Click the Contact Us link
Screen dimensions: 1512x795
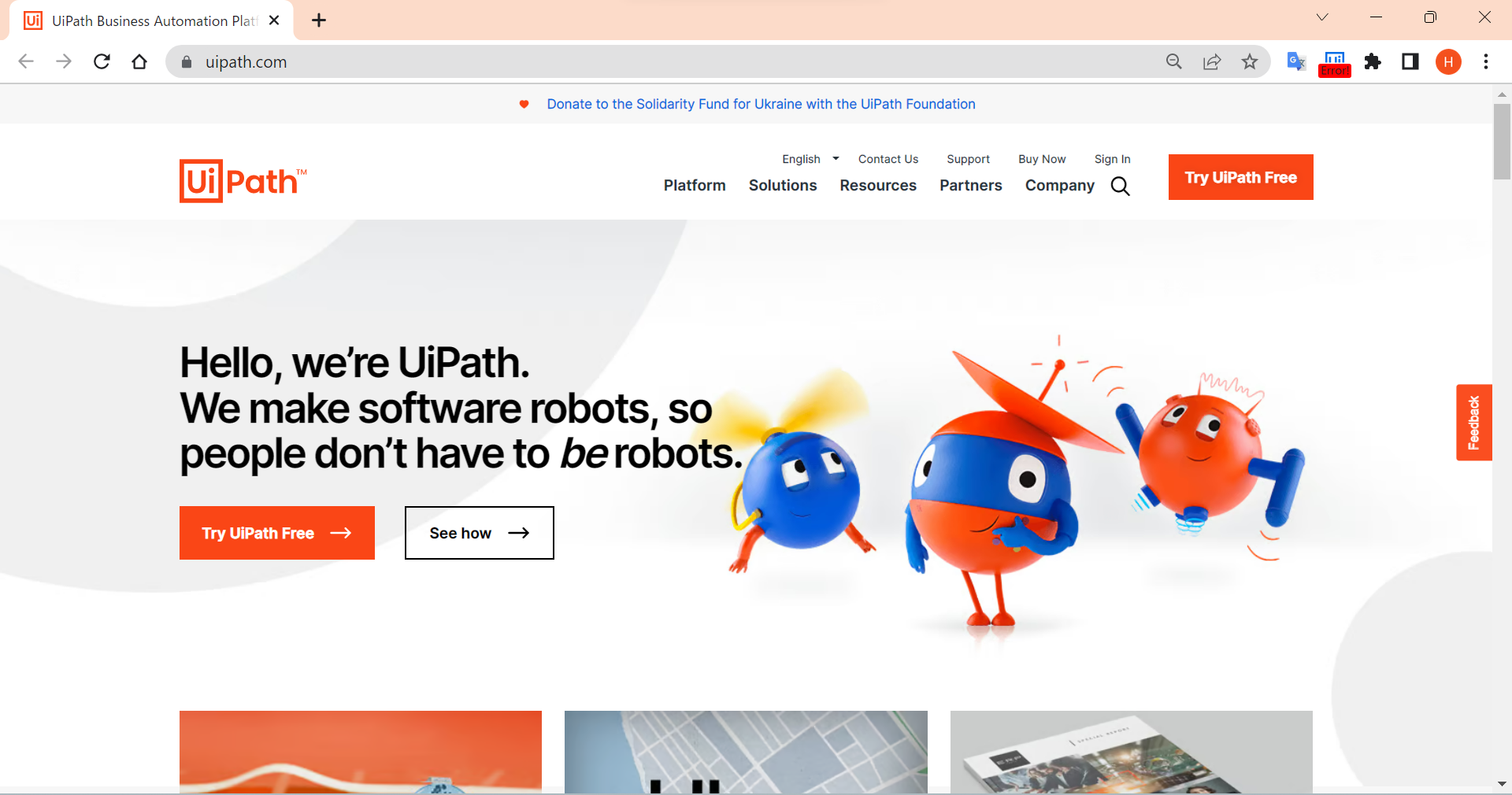pos(888,159)
